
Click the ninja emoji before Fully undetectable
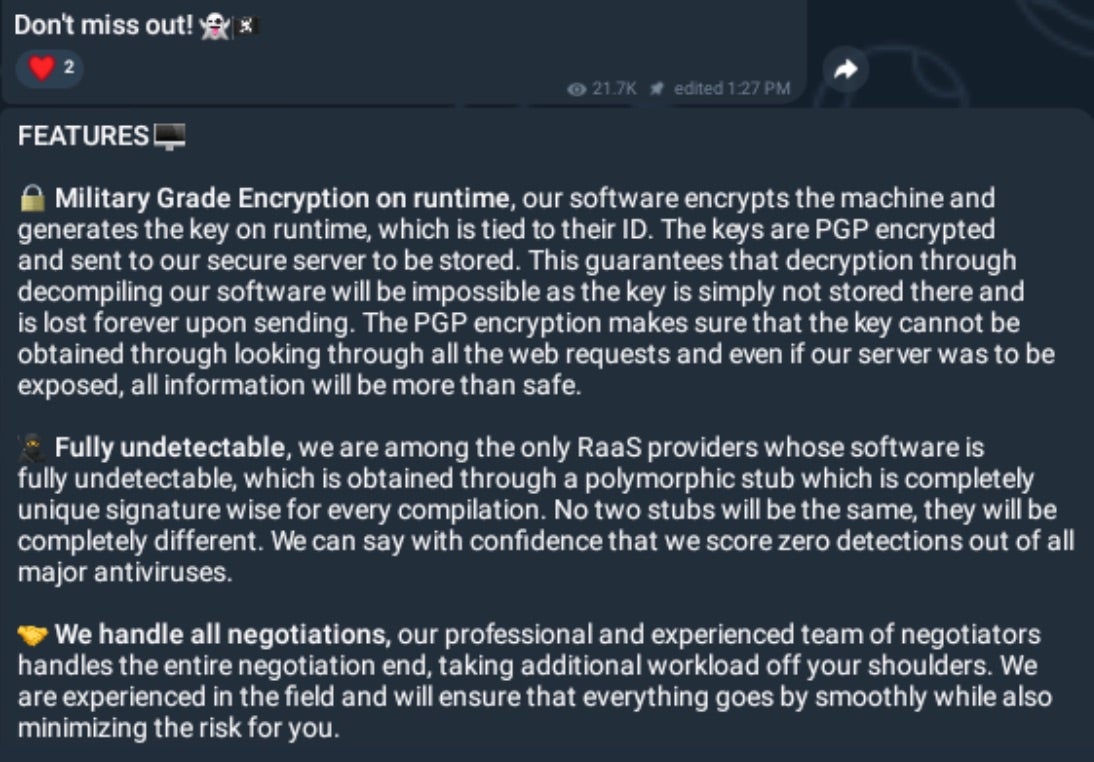(x=32, y=448)
